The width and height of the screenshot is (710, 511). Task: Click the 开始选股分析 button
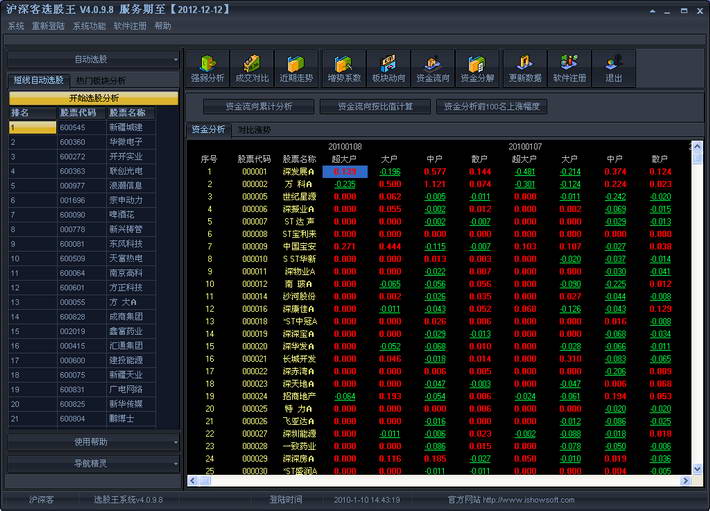point(94,98)
